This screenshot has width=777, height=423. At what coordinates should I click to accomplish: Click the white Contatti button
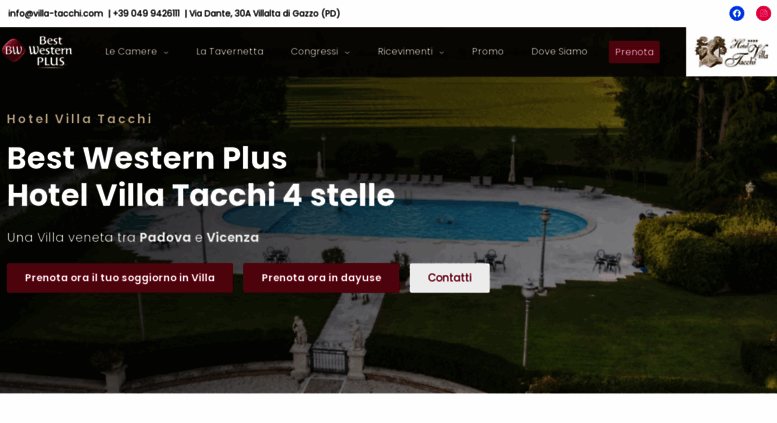pos(449,278)
